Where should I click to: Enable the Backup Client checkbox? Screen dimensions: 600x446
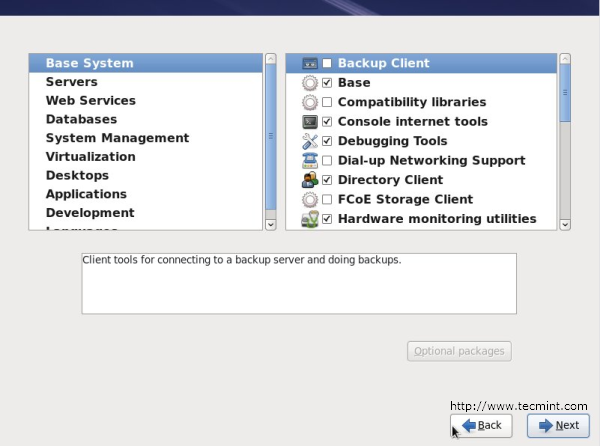click(x=327, y=63)
